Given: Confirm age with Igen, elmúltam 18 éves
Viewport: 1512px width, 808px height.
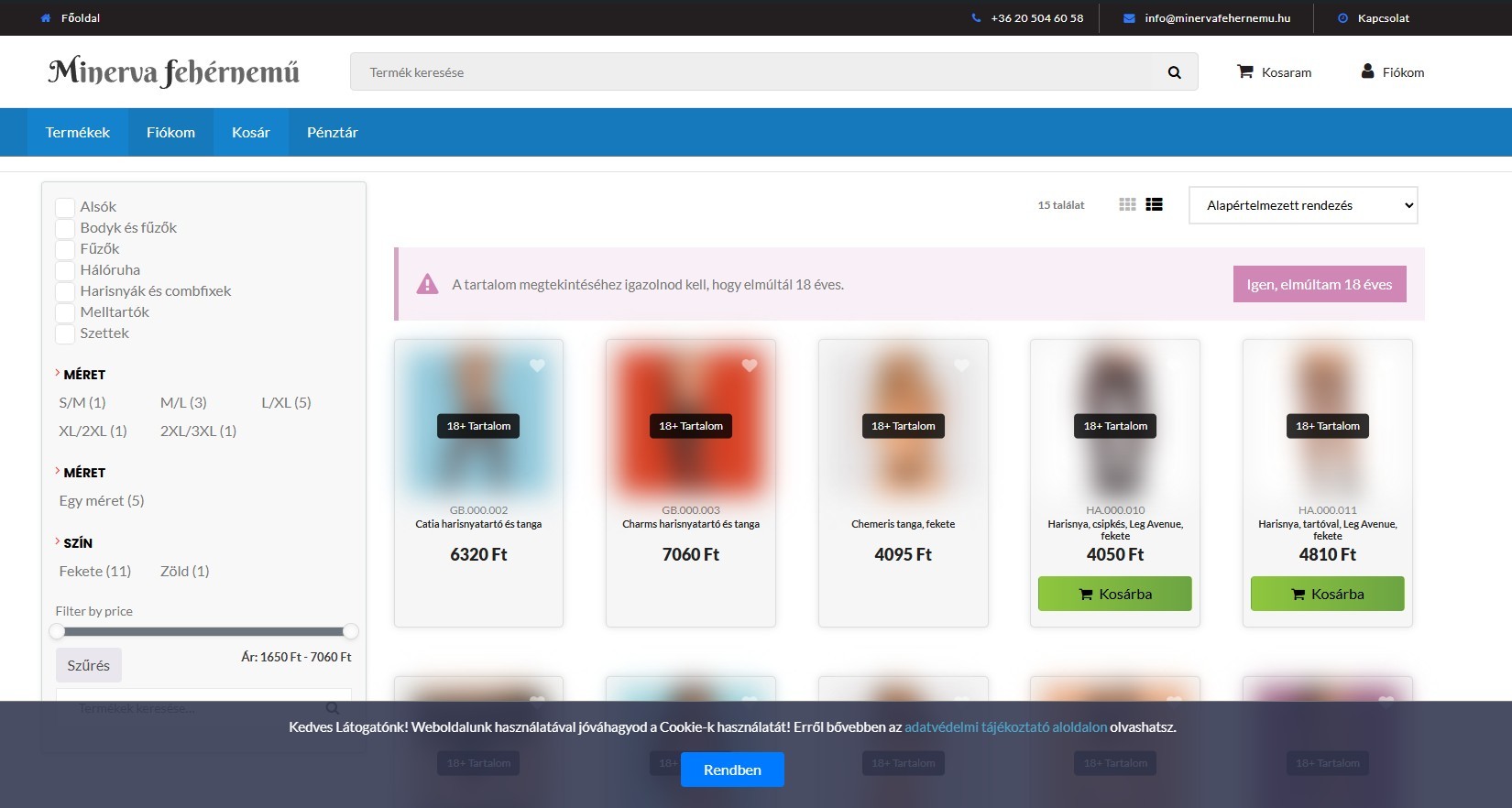Looking at the screenshot, I should [1320, 284].
